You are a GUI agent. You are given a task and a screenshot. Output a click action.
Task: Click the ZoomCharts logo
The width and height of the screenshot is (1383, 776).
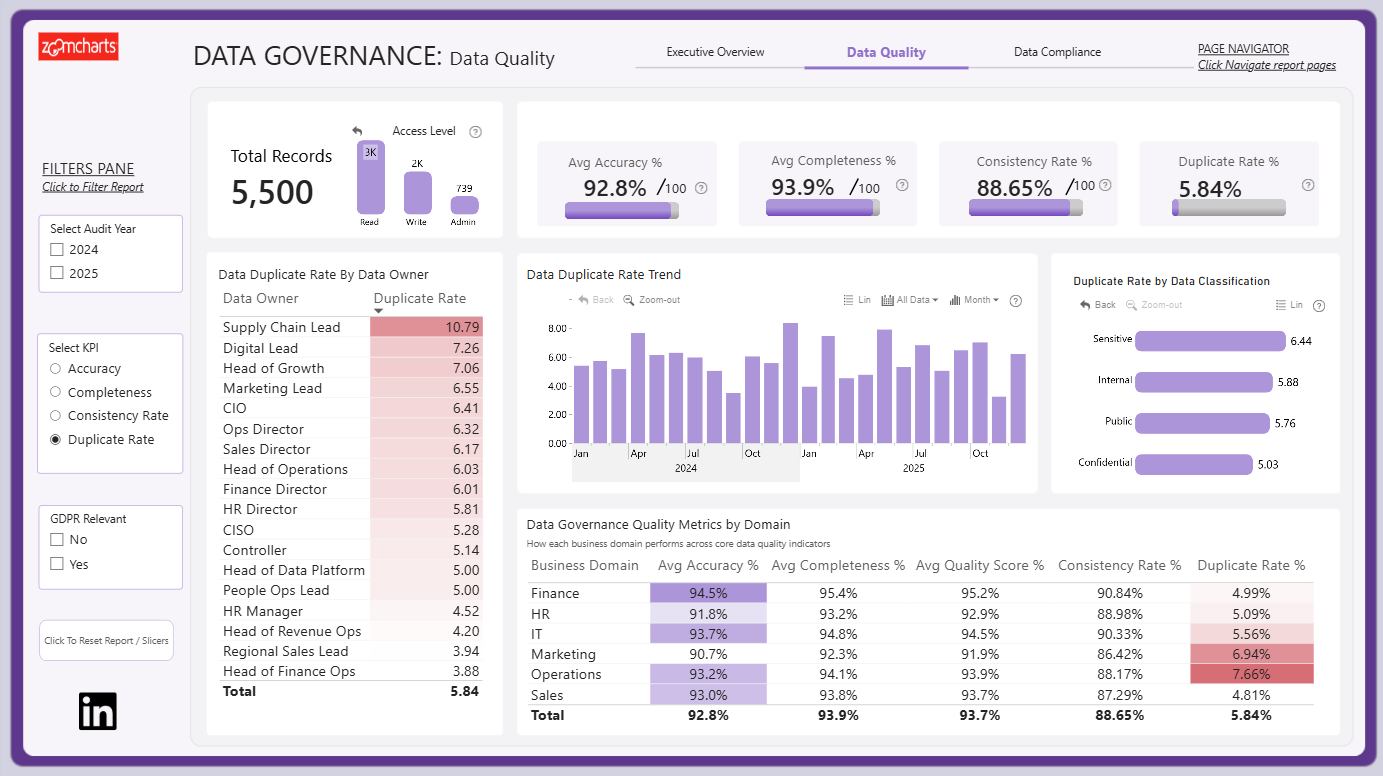coord(79,46)
